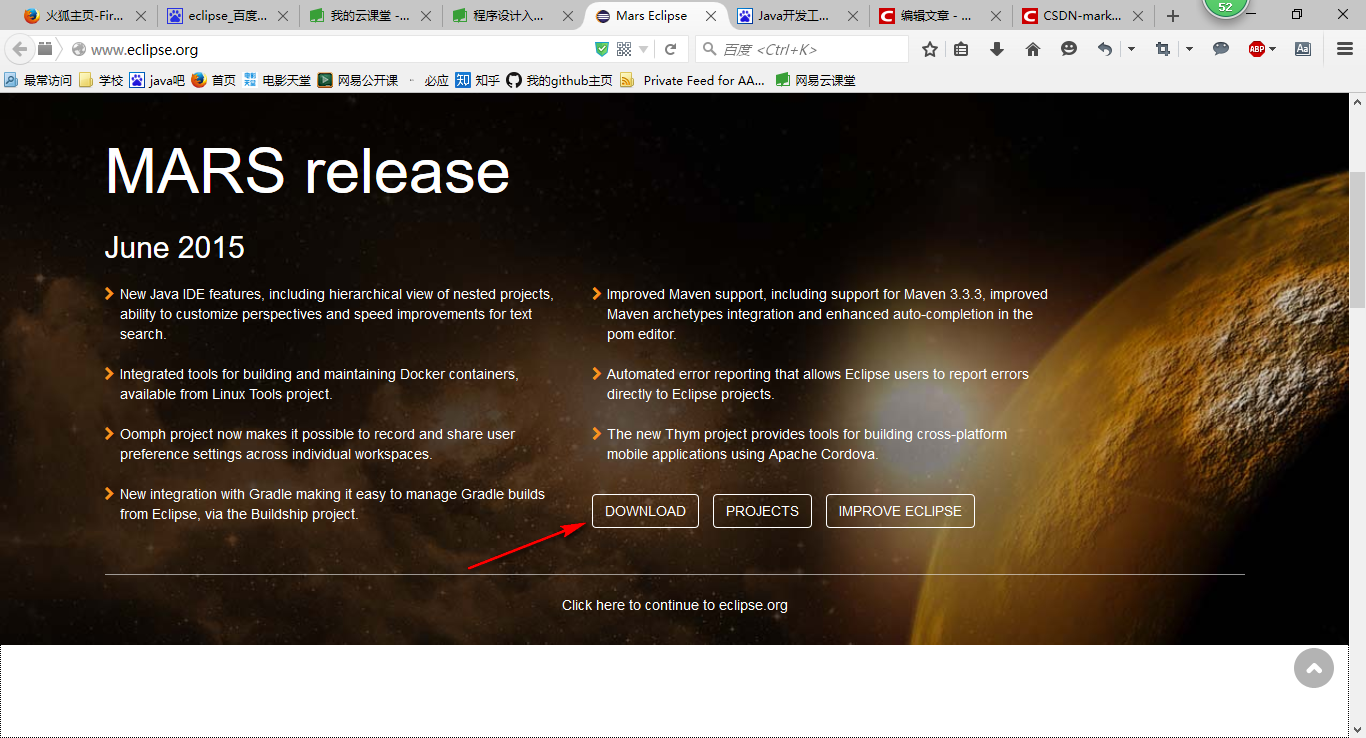Close the 火狐主页 tab
Image resolution: width=1366 pixels, height=738 pixels.
coord(140,16)
